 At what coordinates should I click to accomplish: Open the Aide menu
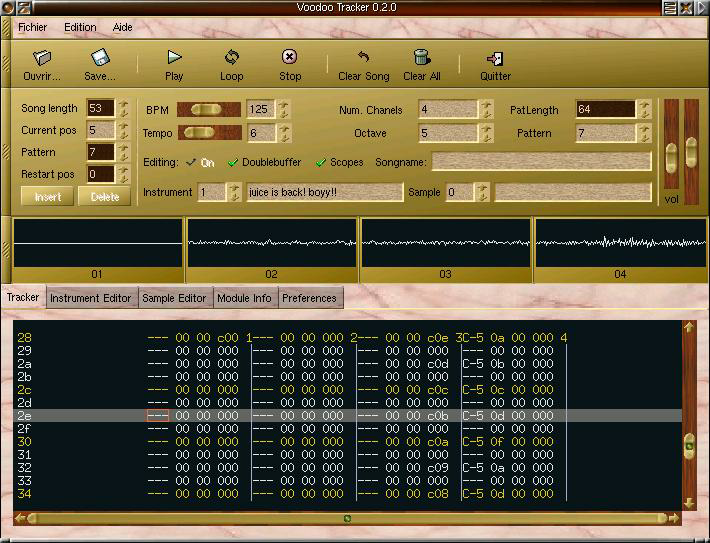tap(122, 27)
